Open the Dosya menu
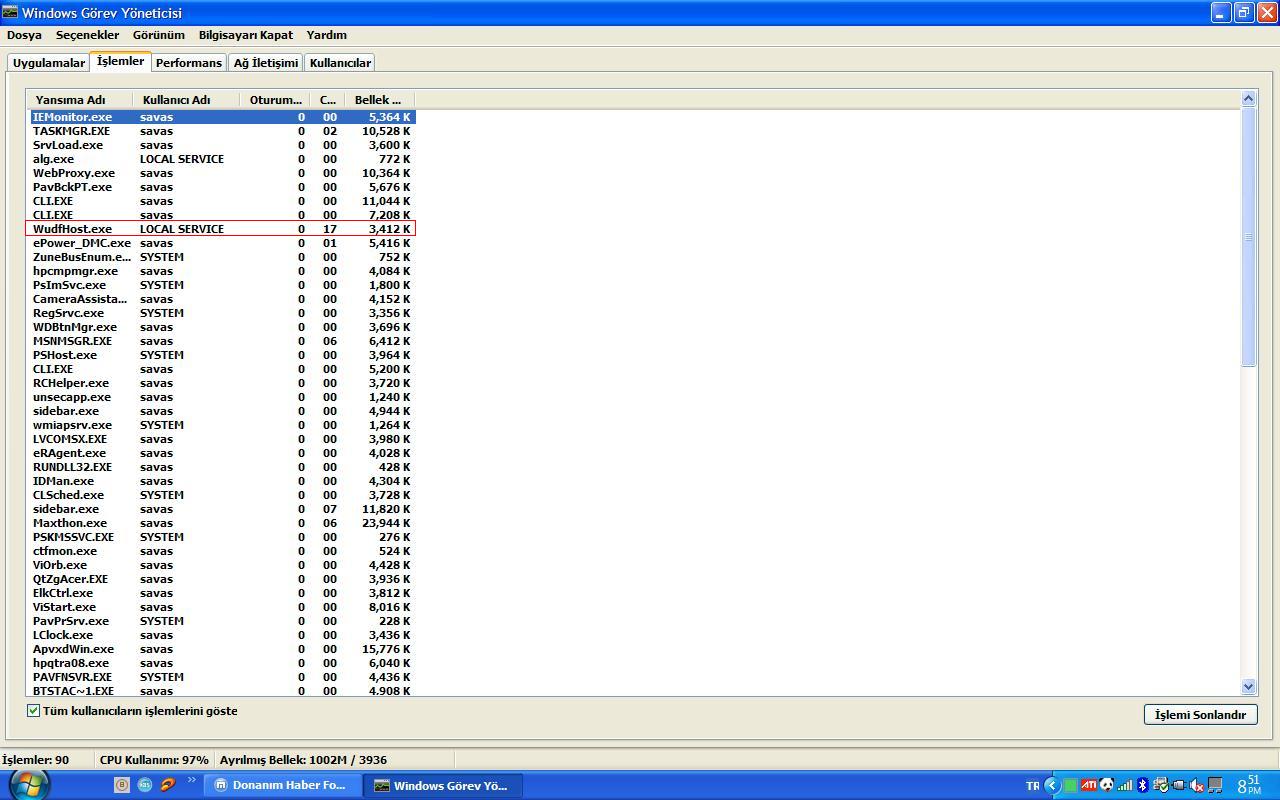The height and width of the screenshot is (800, 1280). click(x=24, y=35)
